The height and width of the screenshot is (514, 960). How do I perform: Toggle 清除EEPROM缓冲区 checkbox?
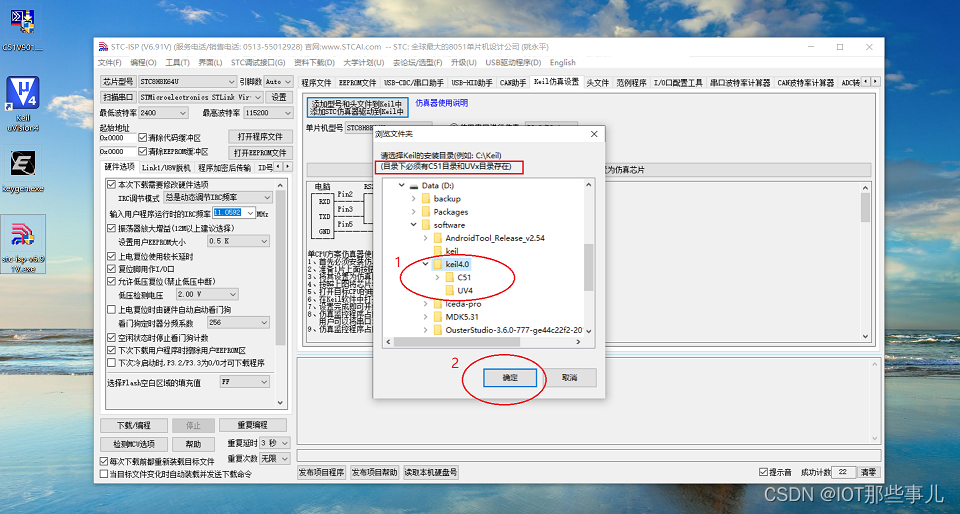tap(143, 151)
